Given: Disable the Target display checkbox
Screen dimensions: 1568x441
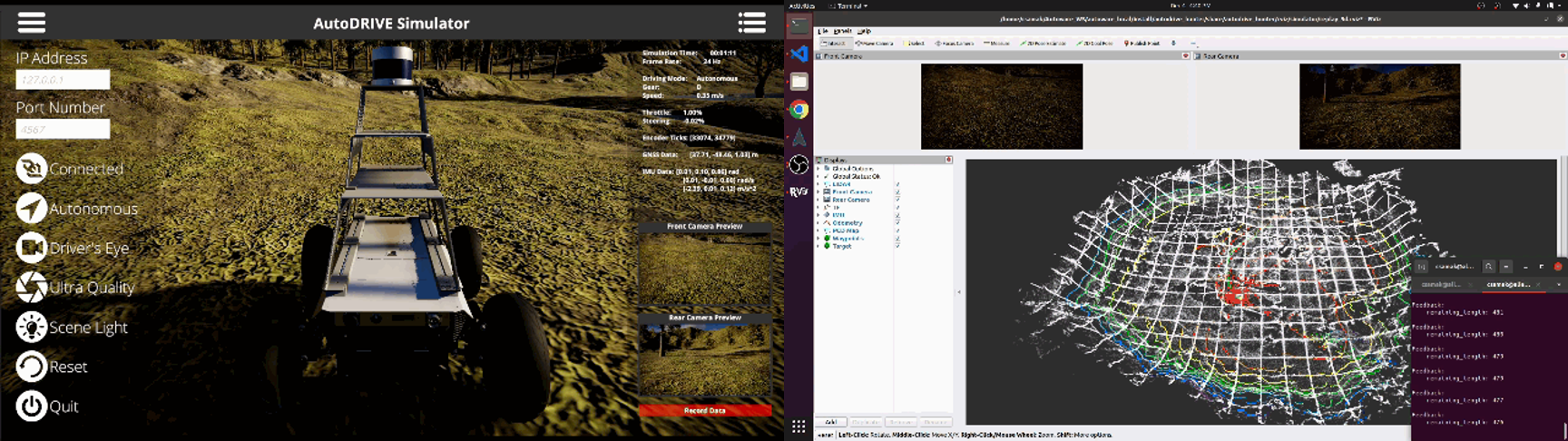Looking at the screenshot, I should click(x=897, y=246).
